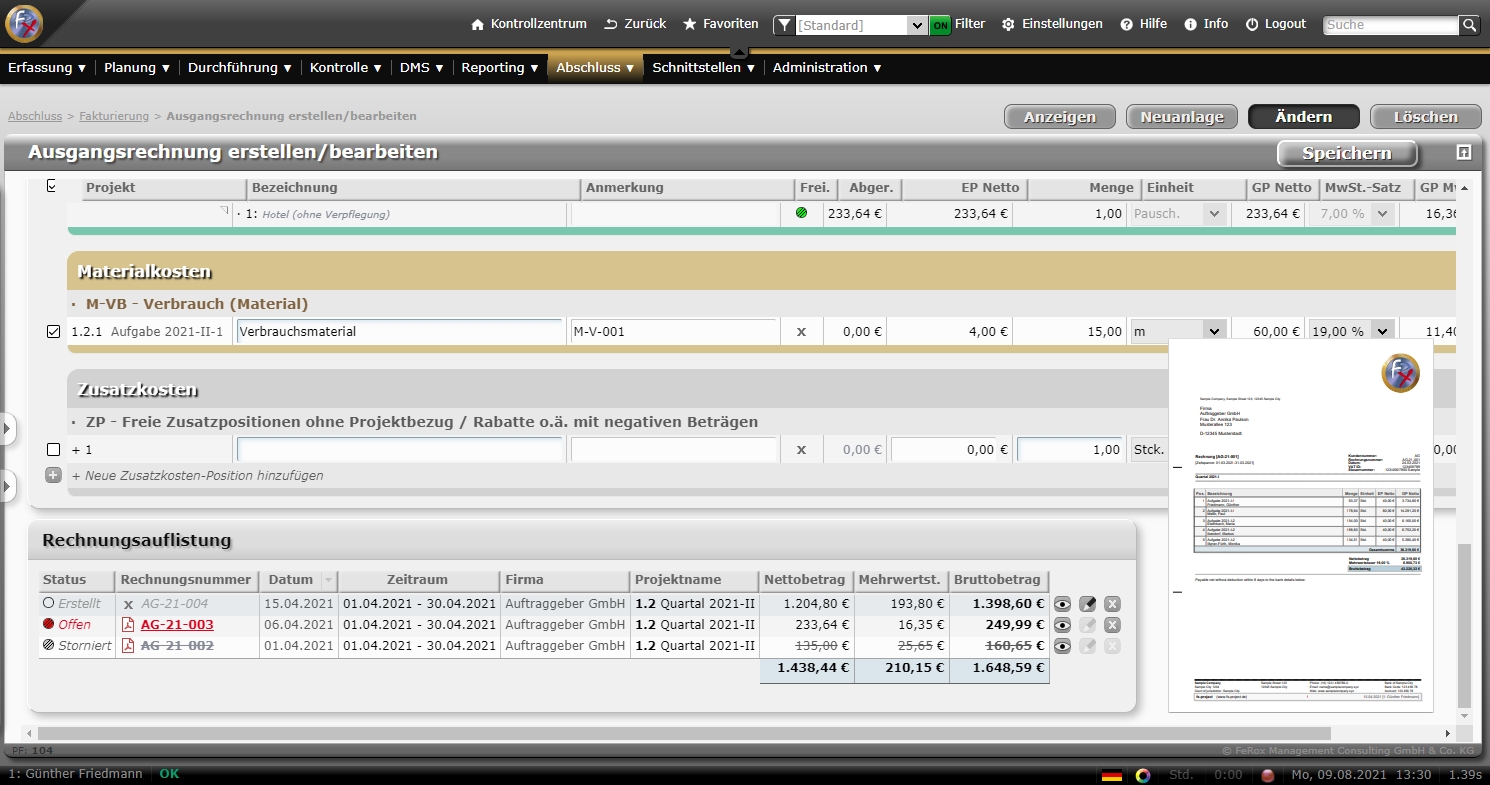Open the Schnittstellen menu

(704, 68)
